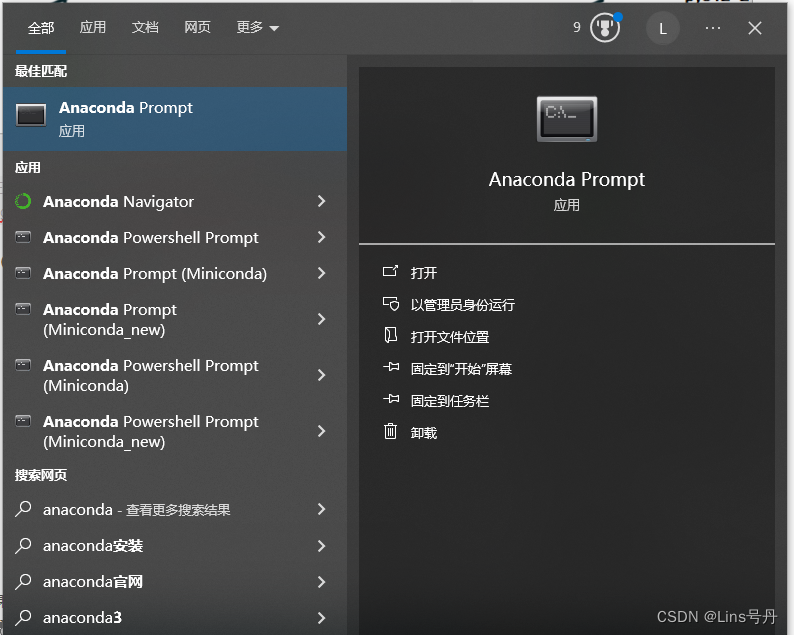Click the Anaconda Powershell Prompt terminal icon
The width and height of the screenshot is (794, 635).
23,237
